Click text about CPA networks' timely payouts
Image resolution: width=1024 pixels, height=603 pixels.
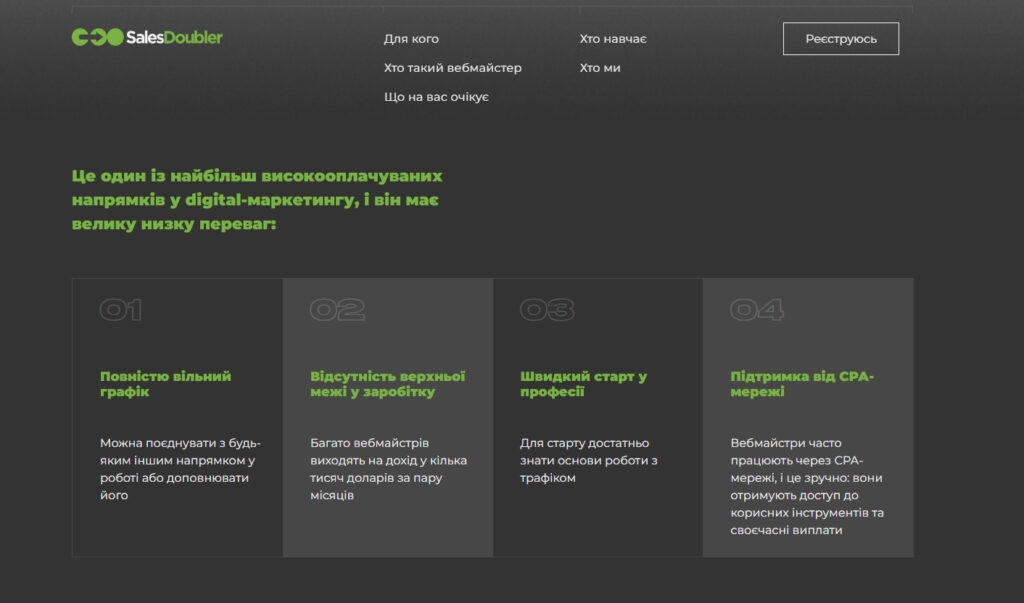[807, 486]
